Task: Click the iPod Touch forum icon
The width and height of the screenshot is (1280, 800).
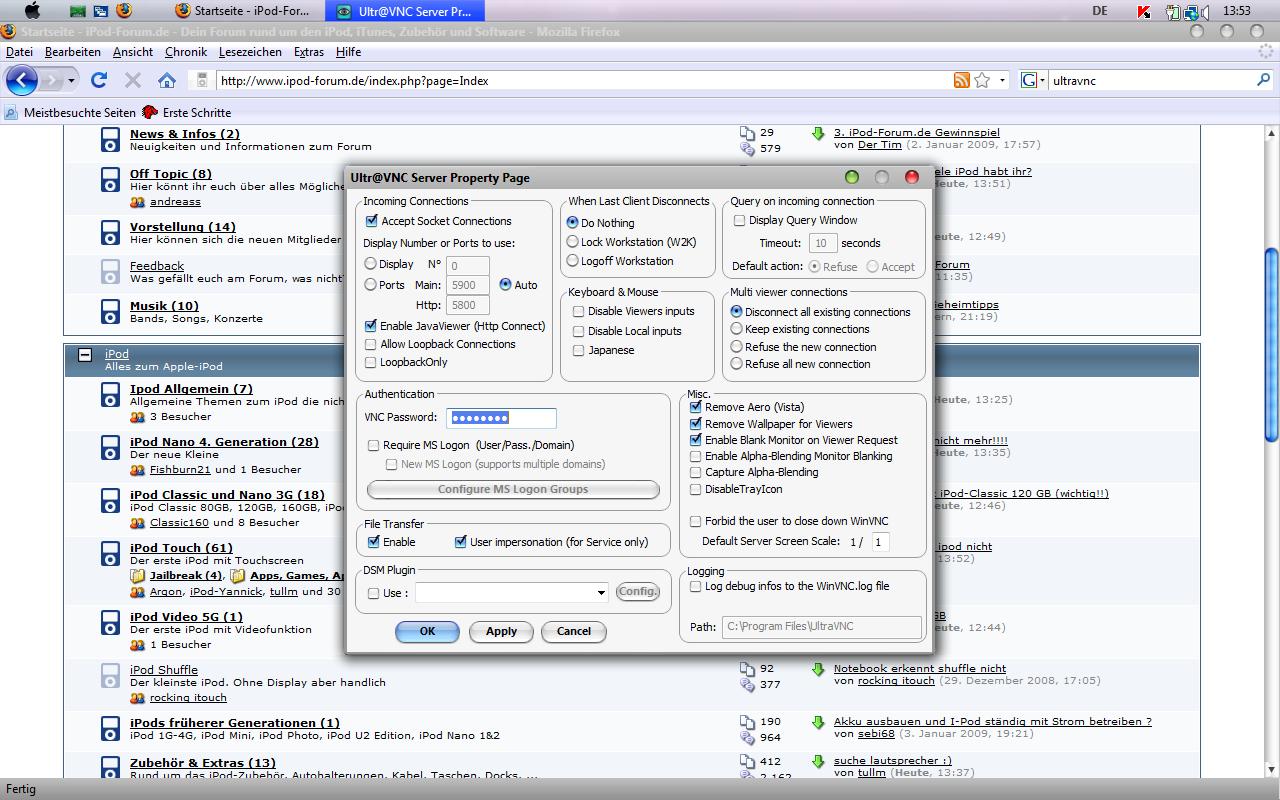Action: tap(110, 554)
